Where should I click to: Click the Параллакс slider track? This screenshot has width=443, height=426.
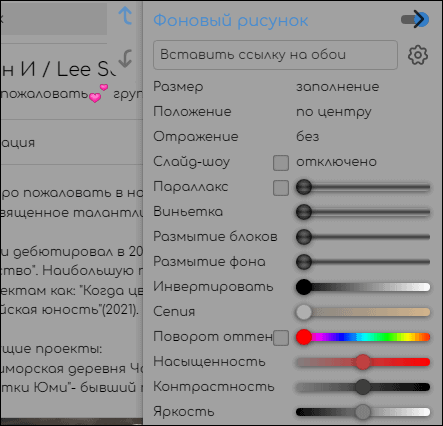coord(363,187)
